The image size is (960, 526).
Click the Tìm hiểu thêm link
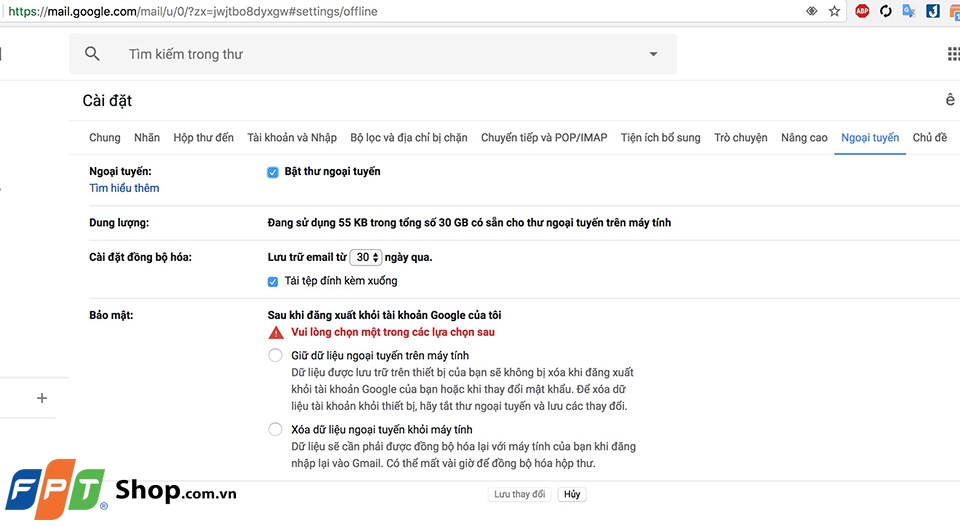click(x=124, y=188)
